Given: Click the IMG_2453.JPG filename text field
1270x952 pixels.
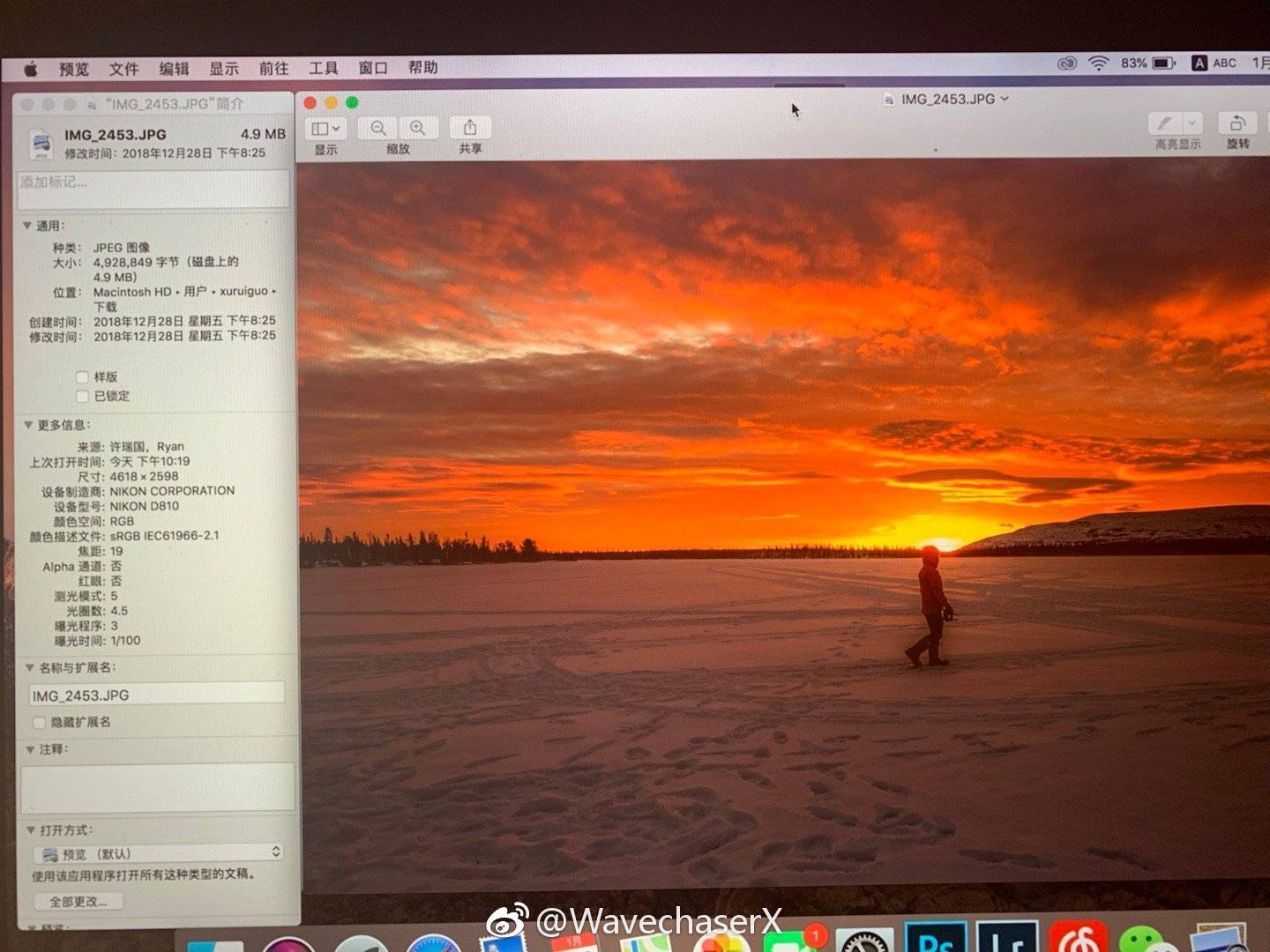Looking at the screenshot, I should tap(157, 695).
